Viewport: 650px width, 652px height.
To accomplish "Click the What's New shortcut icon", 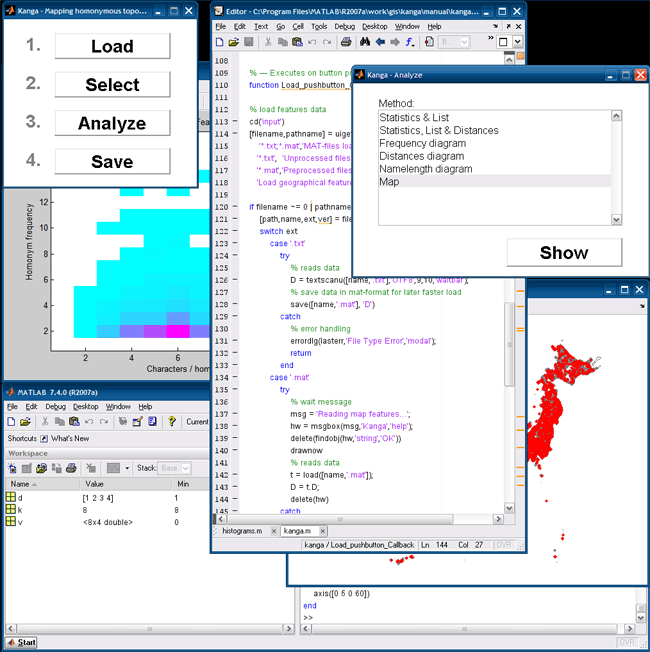I will tap(44, 438).
